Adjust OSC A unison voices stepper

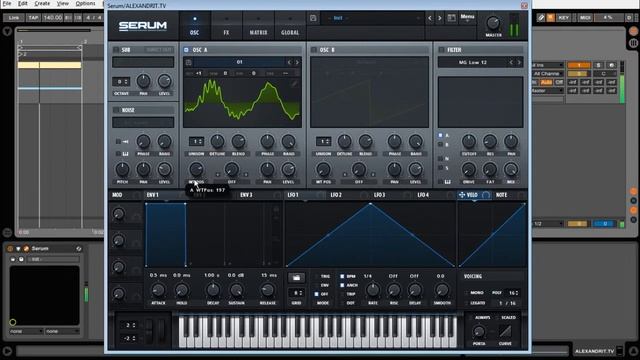(196, 141)
